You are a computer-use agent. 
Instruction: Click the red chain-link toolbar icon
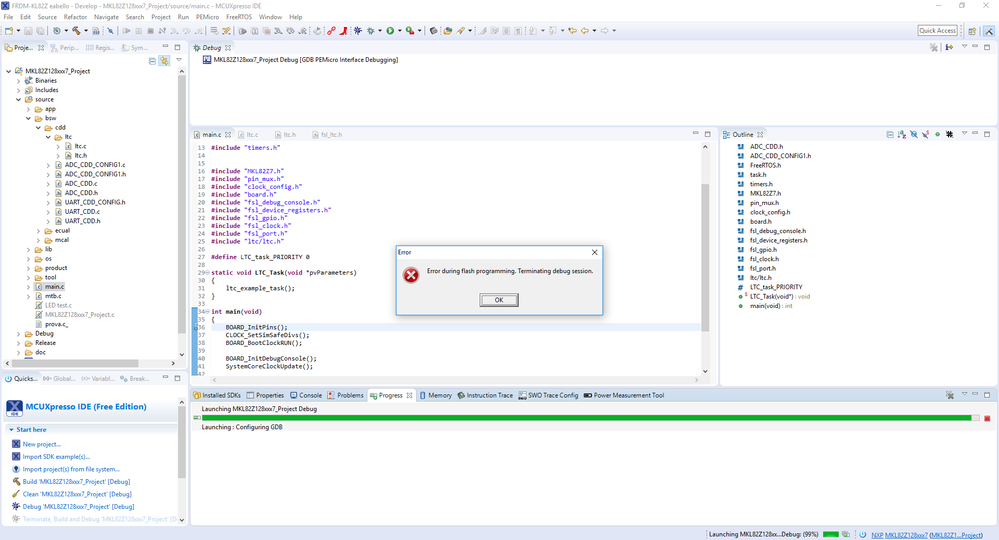click(x=331, y=31)
